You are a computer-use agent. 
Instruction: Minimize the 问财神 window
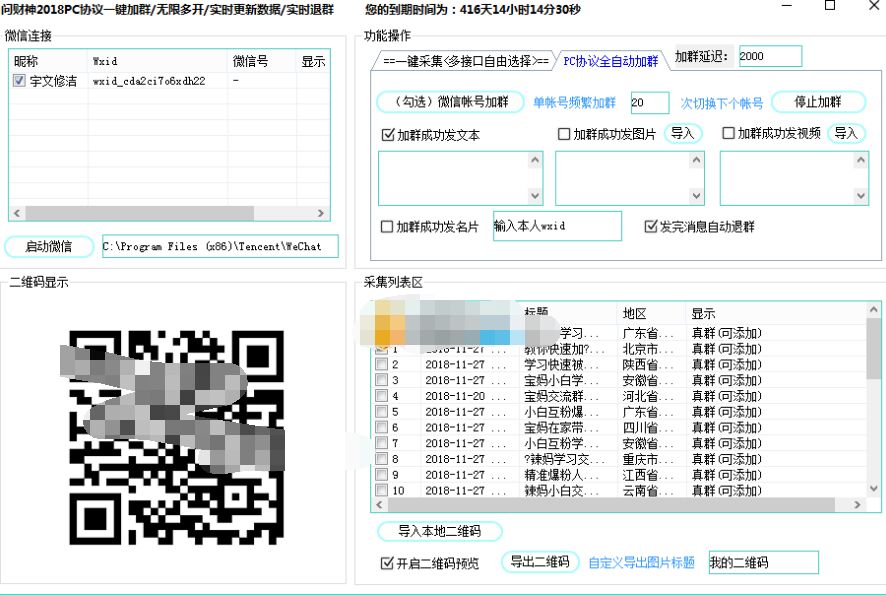tap(786, 6)
